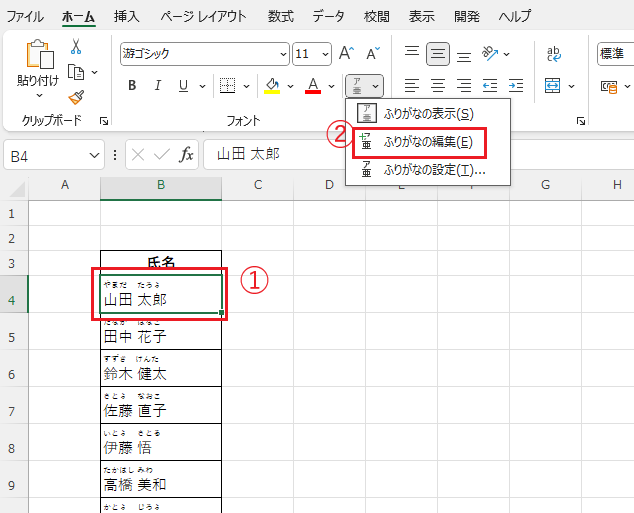Choose ふりがなの編集(E) menu item

point(428,142)
